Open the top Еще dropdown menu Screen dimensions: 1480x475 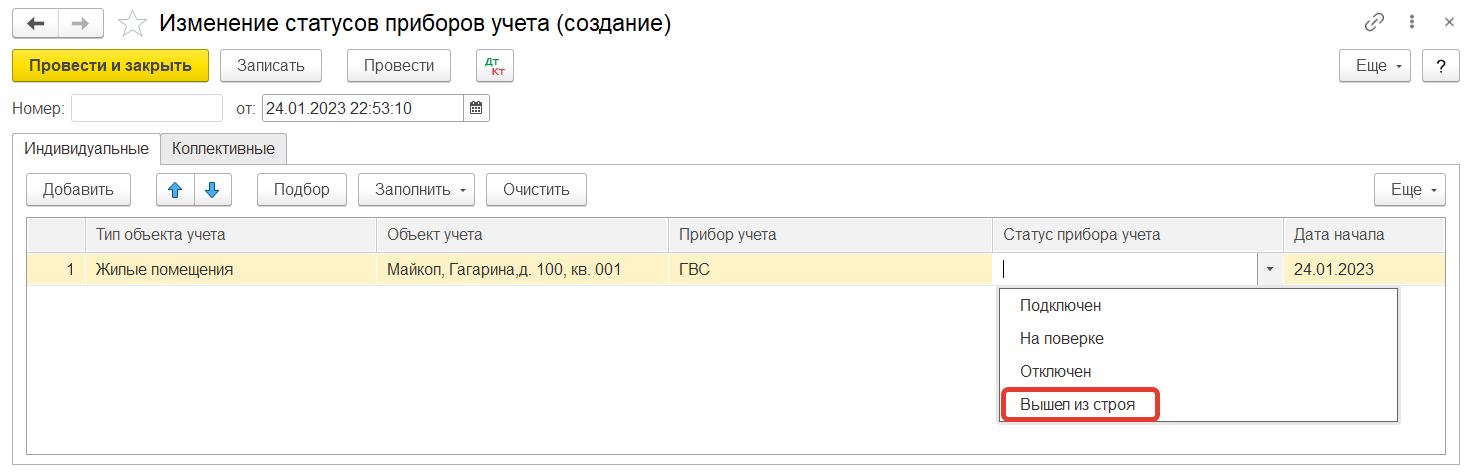pyautogui.click(x=1374, y=66)
